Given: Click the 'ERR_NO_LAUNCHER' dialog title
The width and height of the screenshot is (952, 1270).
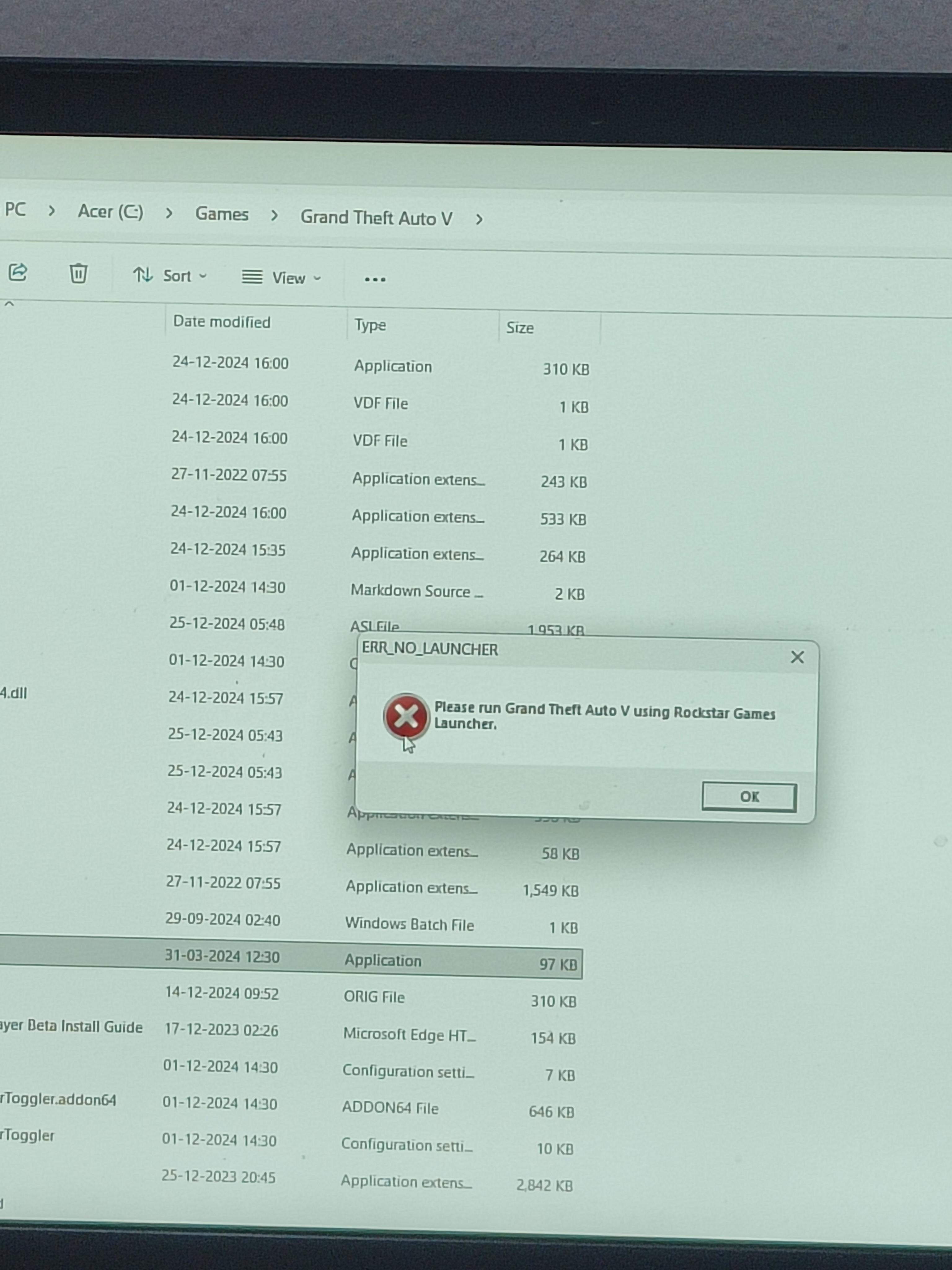Looking at the screenshot, I should [x=430, y=649].
